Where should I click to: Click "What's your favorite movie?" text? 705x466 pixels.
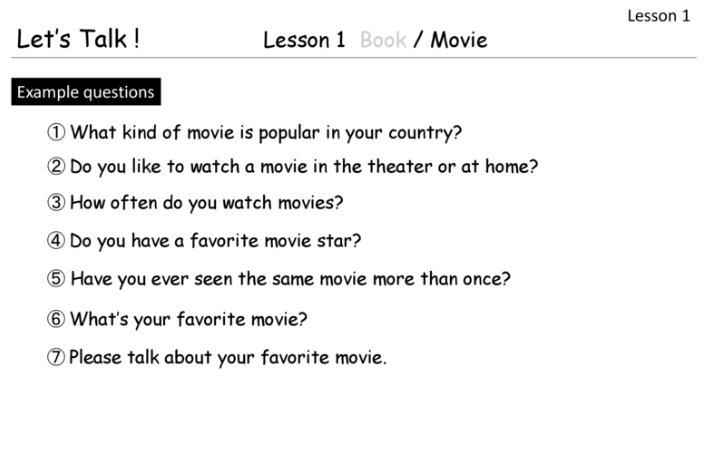pyautogui.click(x=188, y=320)
